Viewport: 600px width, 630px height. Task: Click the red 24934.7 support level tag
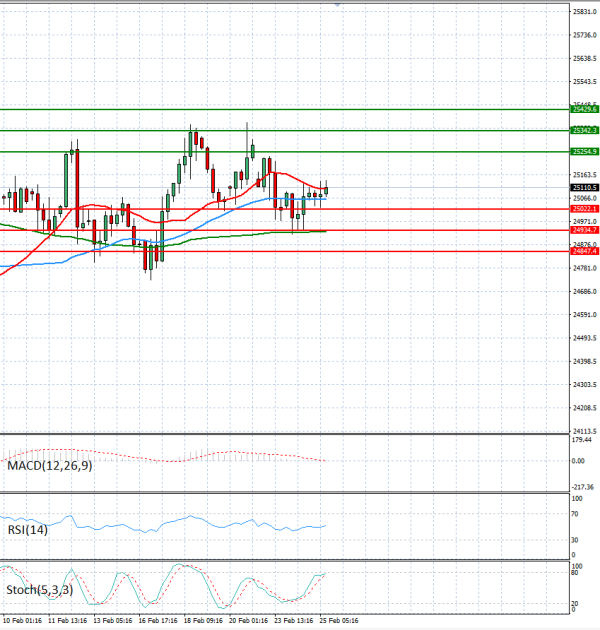coord(584,230)
